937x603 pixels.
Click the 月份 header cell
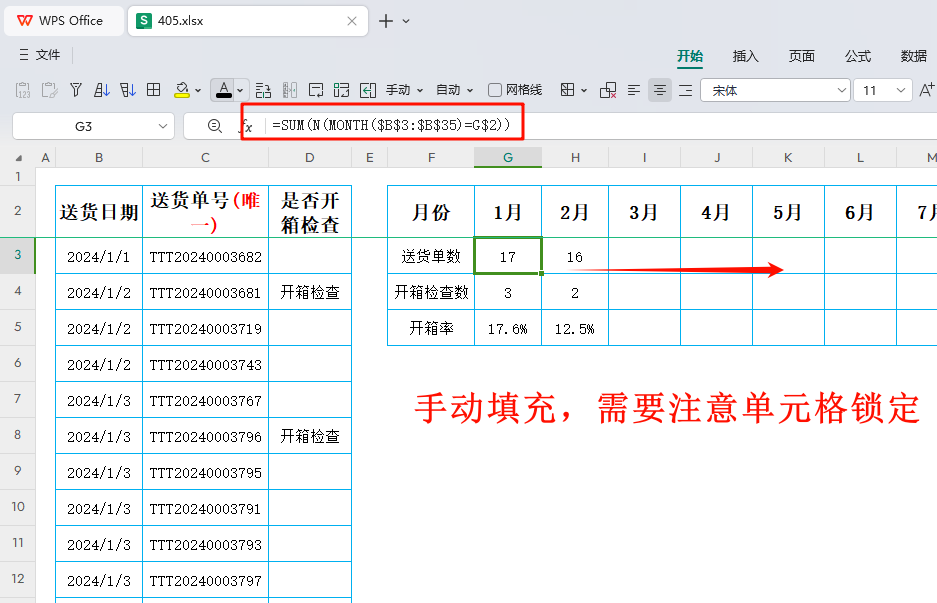(431, 212)
